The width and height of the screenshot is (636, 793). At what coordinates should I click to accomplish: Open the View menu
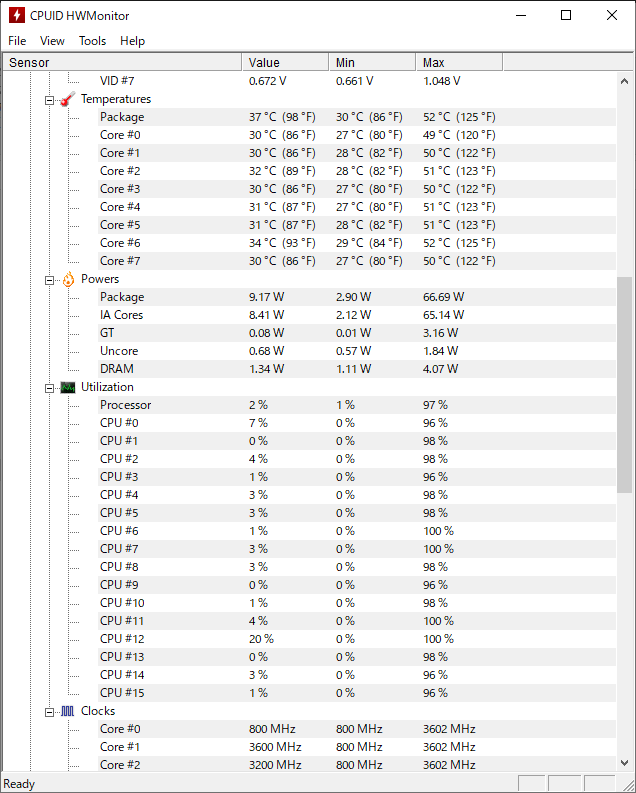click(52, 41)
